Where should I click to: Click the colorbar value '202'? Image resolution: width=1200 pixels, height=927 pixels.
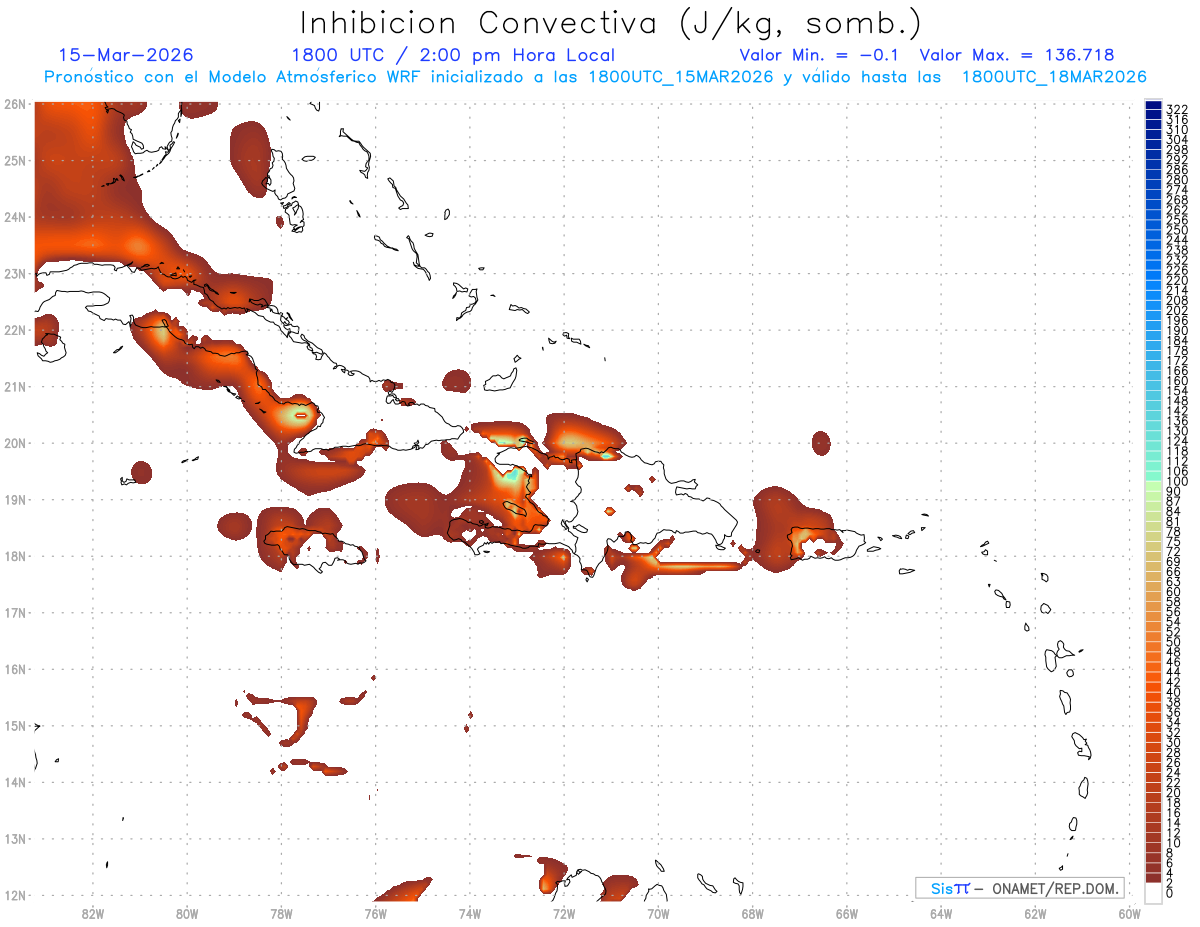[1177, 311]
